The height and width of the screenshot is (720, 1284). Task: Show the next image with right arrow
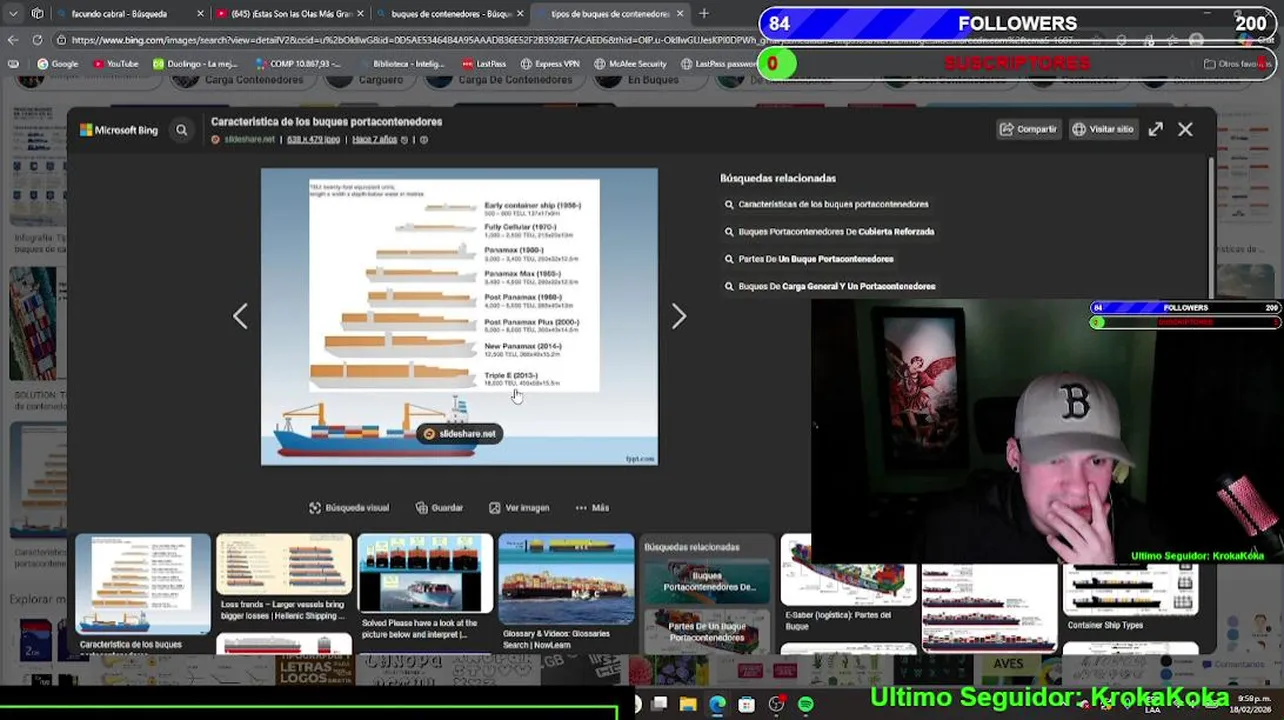click(679, 316)
